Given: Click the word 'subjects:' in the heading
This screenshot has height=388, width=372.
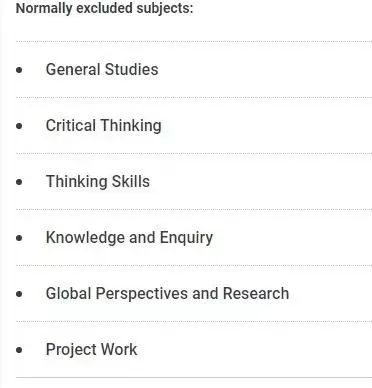Looking at the screenshot, I should pyautogui.click(x=165, y=9).
